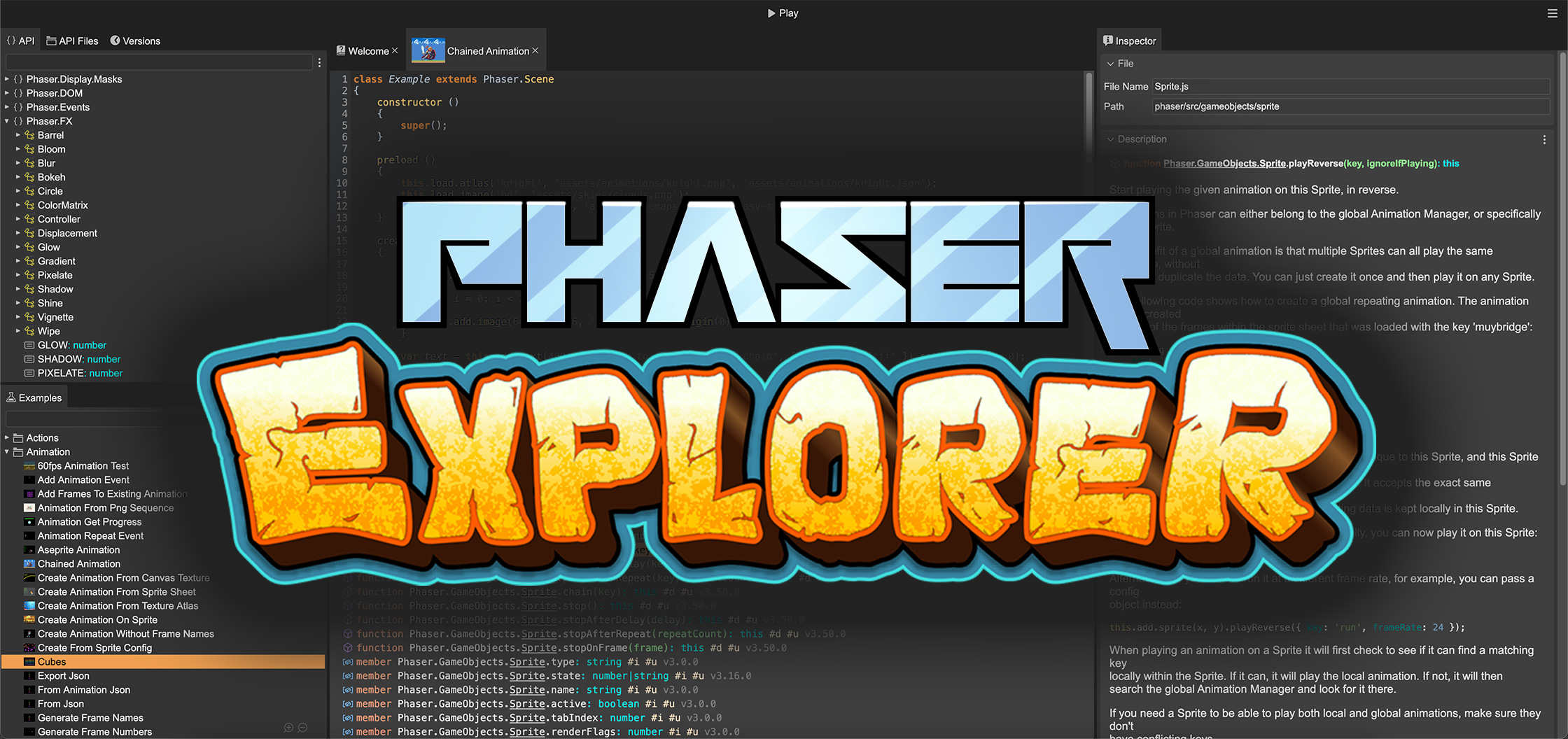Click the Chained Animation tab thumbnail
Screen dimensions: 1568x739
(428, 50)
